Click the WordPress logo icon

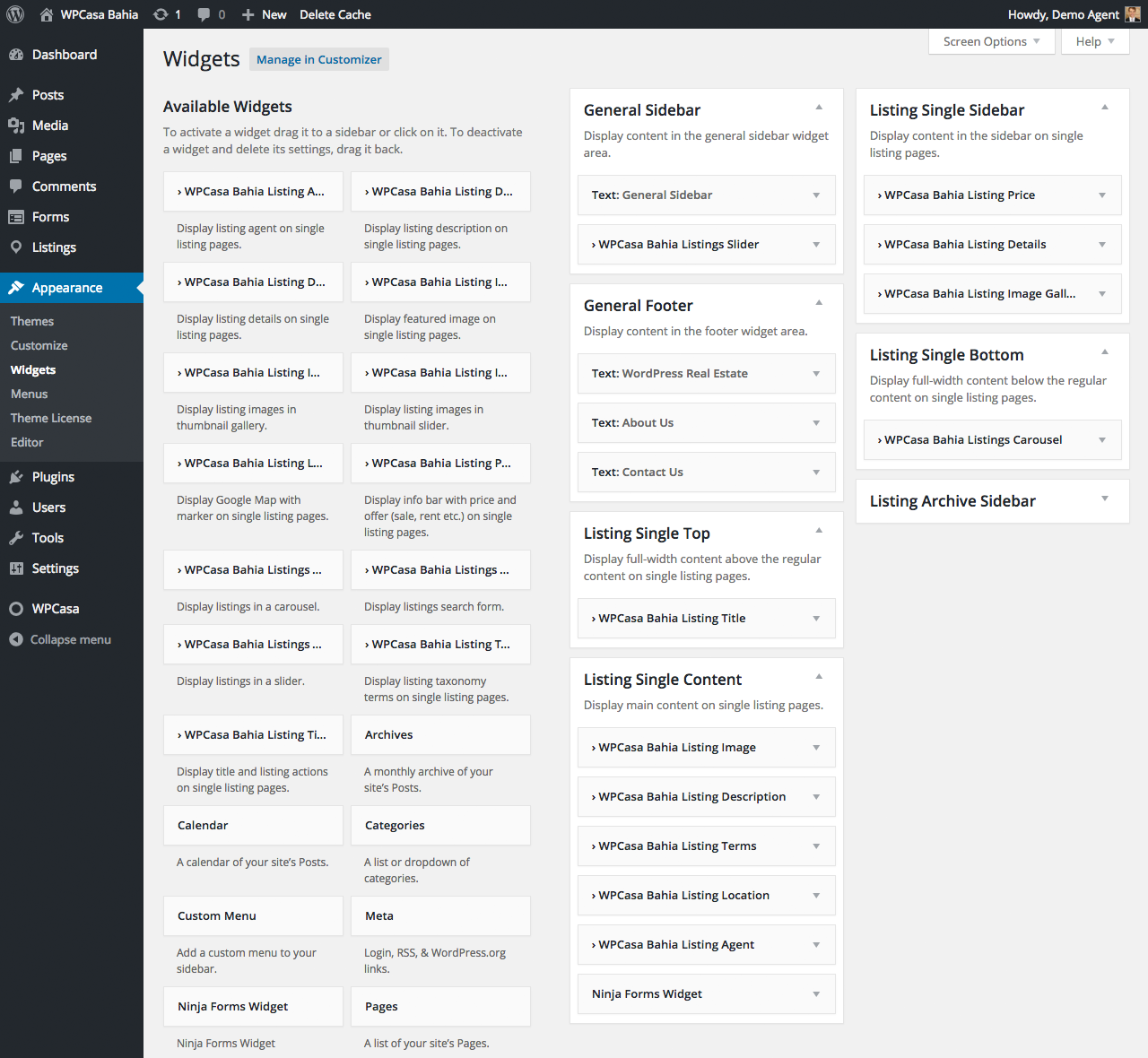click(15, 14)
